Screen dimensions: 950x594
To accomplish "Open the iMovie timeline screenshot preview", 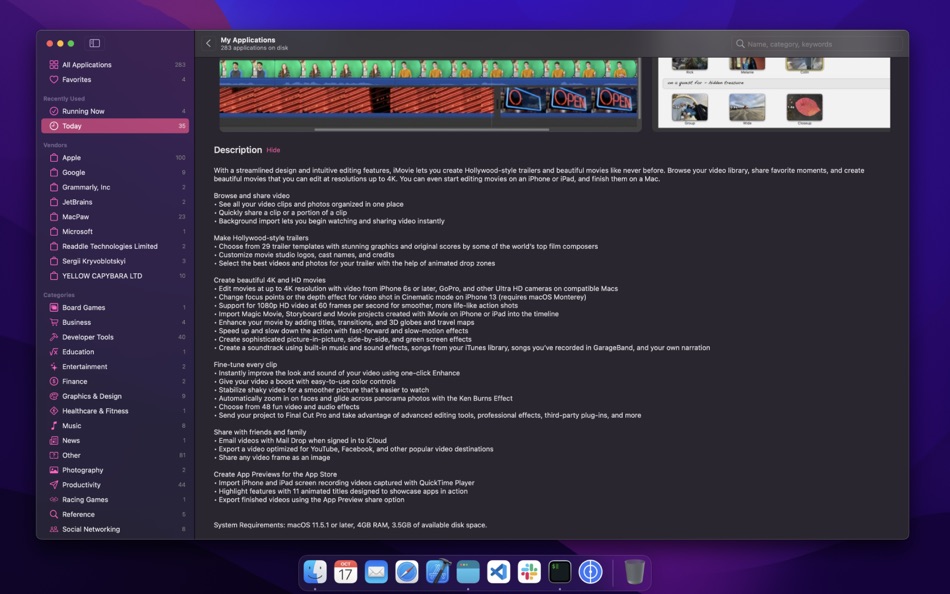I will 430,94.
